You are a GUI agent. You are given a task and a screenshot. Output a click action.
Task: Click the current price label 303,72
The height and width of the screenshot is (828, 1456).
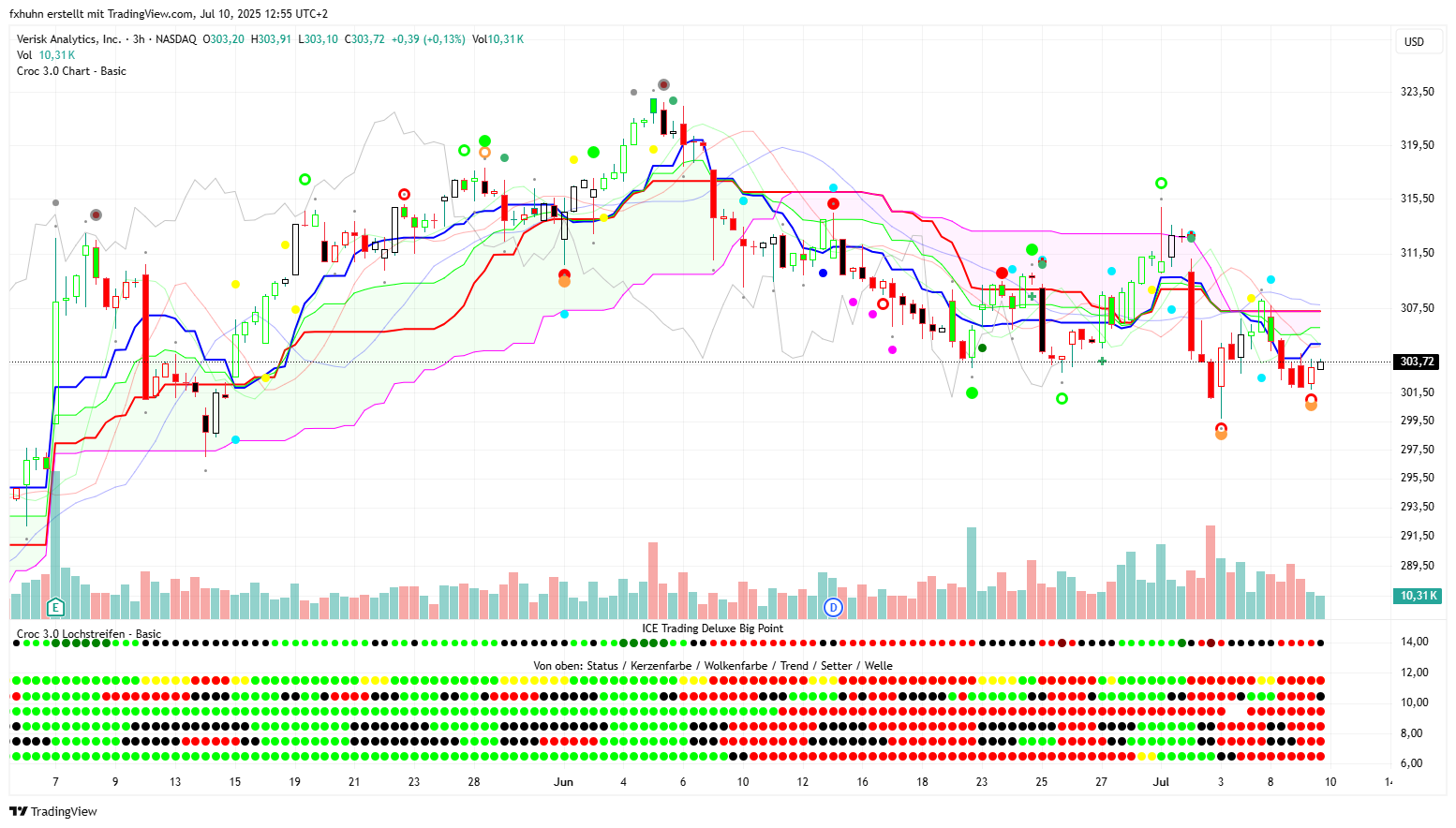coord(1417,362)
